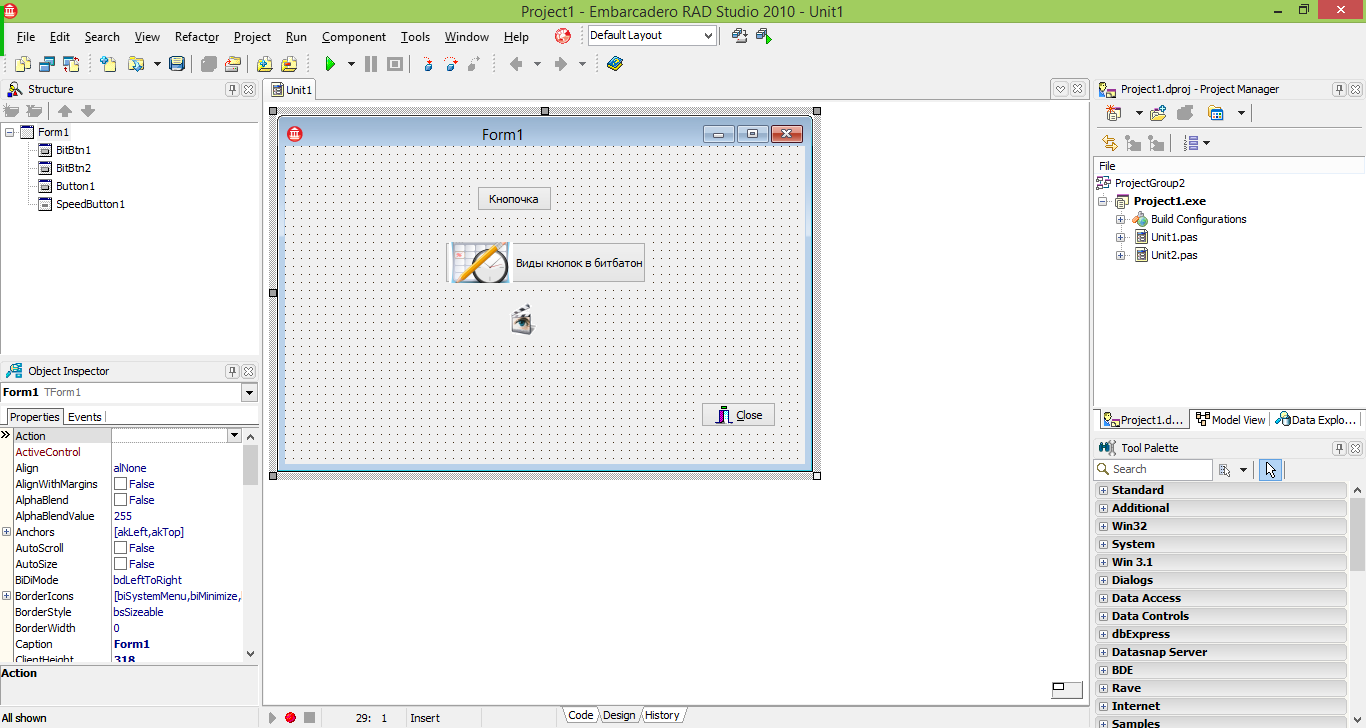Select the Виды кнопок в битбатон button
The height and width of the screenshot is (728, 1366).
[x=545, y=263]
